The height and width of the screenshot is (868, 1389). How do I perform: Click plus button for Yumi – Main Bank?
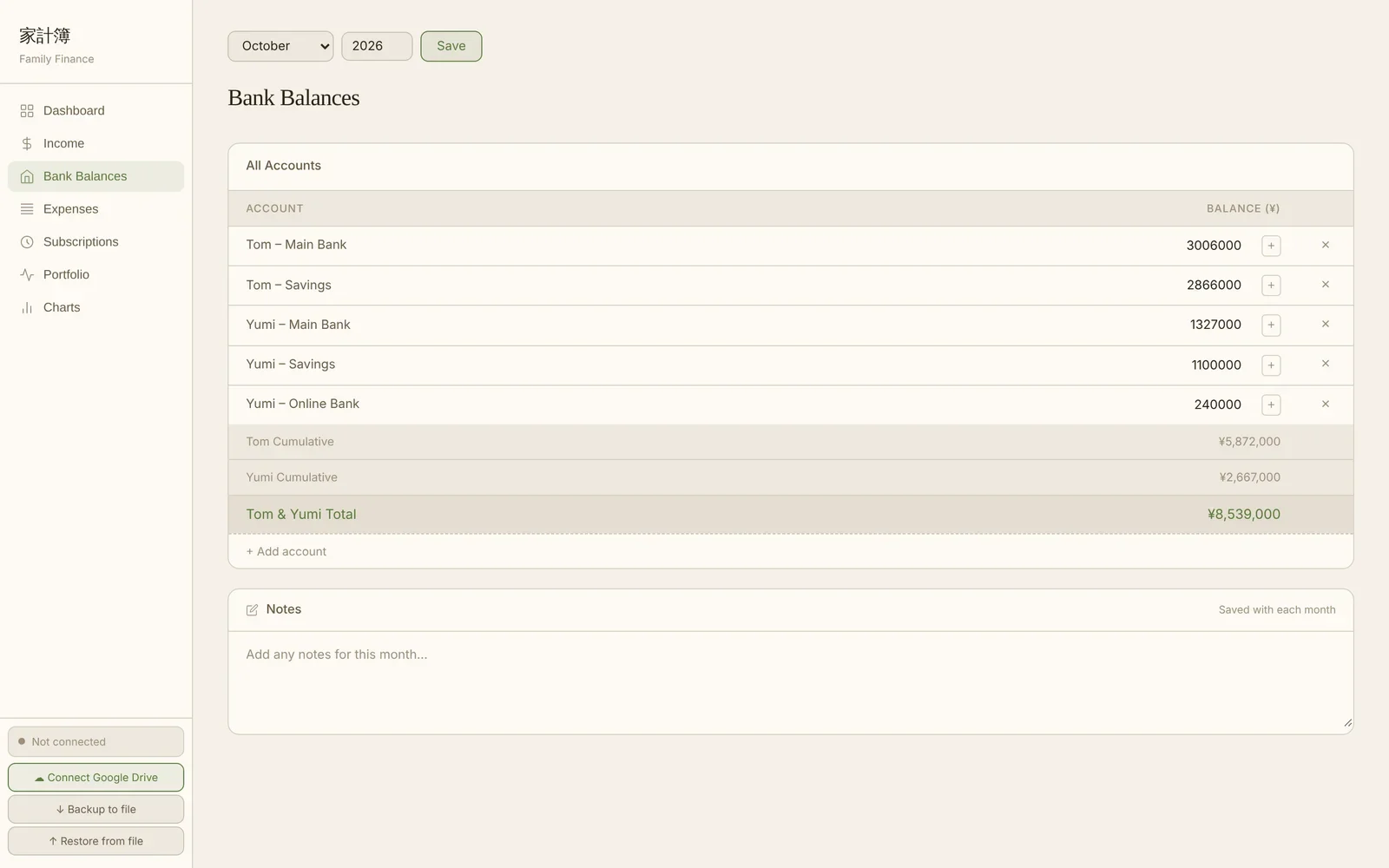pos(1271,325)
